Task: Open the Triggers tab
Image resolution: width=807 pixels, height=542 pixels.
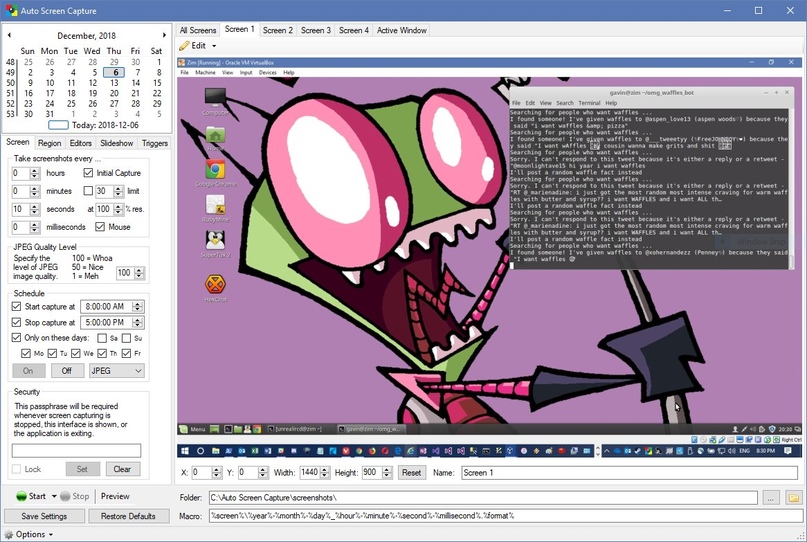Action: click(x=155, y=143)
